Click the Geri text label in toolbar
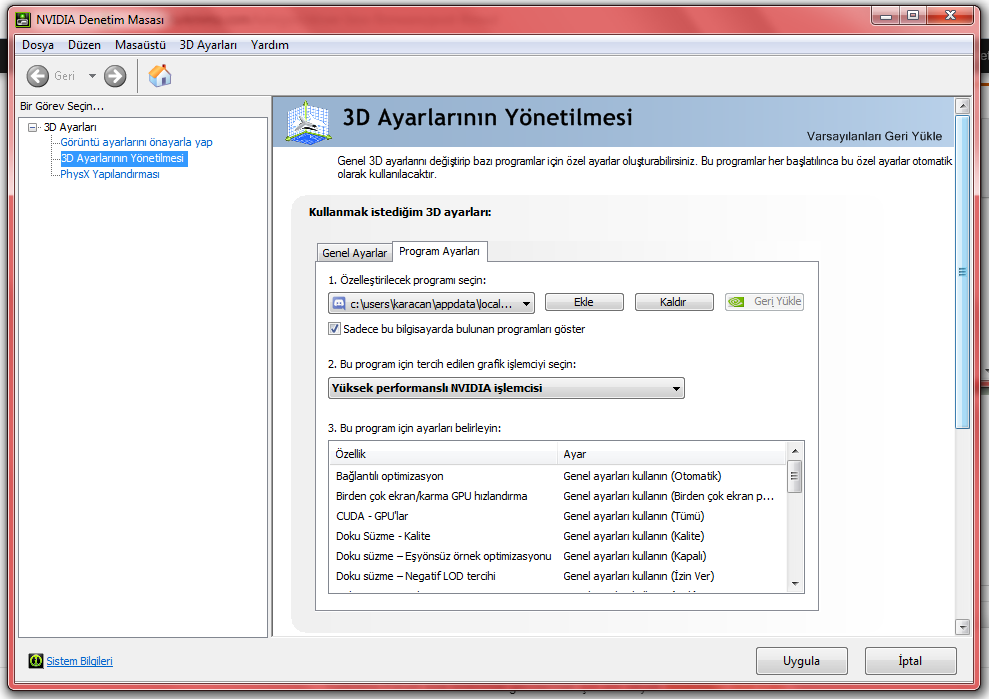The height and width of the screenshot is (699, 989). (x=64, y=76)
